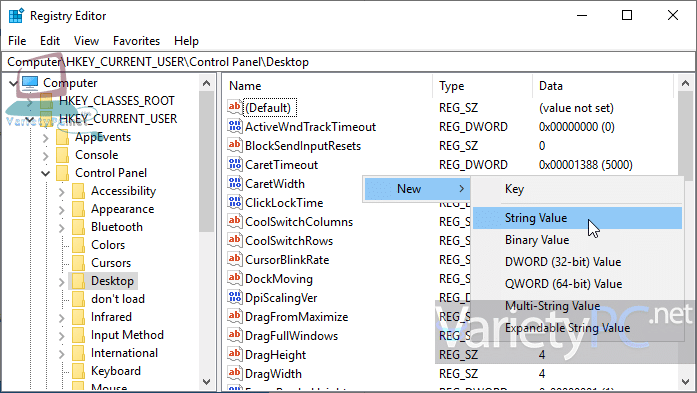
Task: Click the BlockSendInputResets string icon
Action: 235,146
